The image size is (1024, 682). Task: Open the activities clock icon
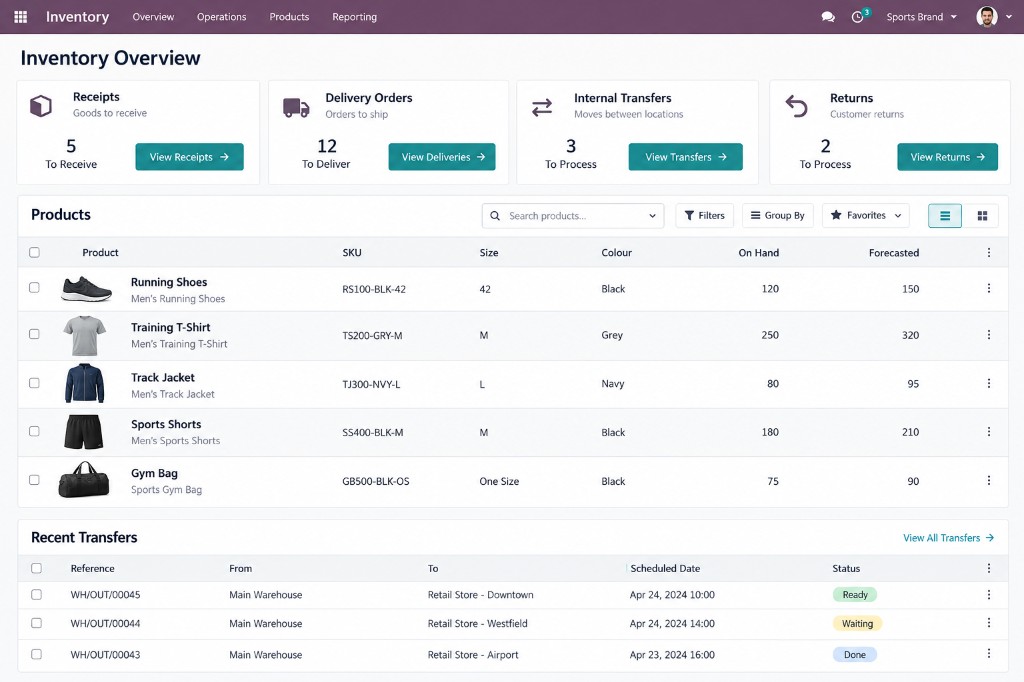pos(858,17)
